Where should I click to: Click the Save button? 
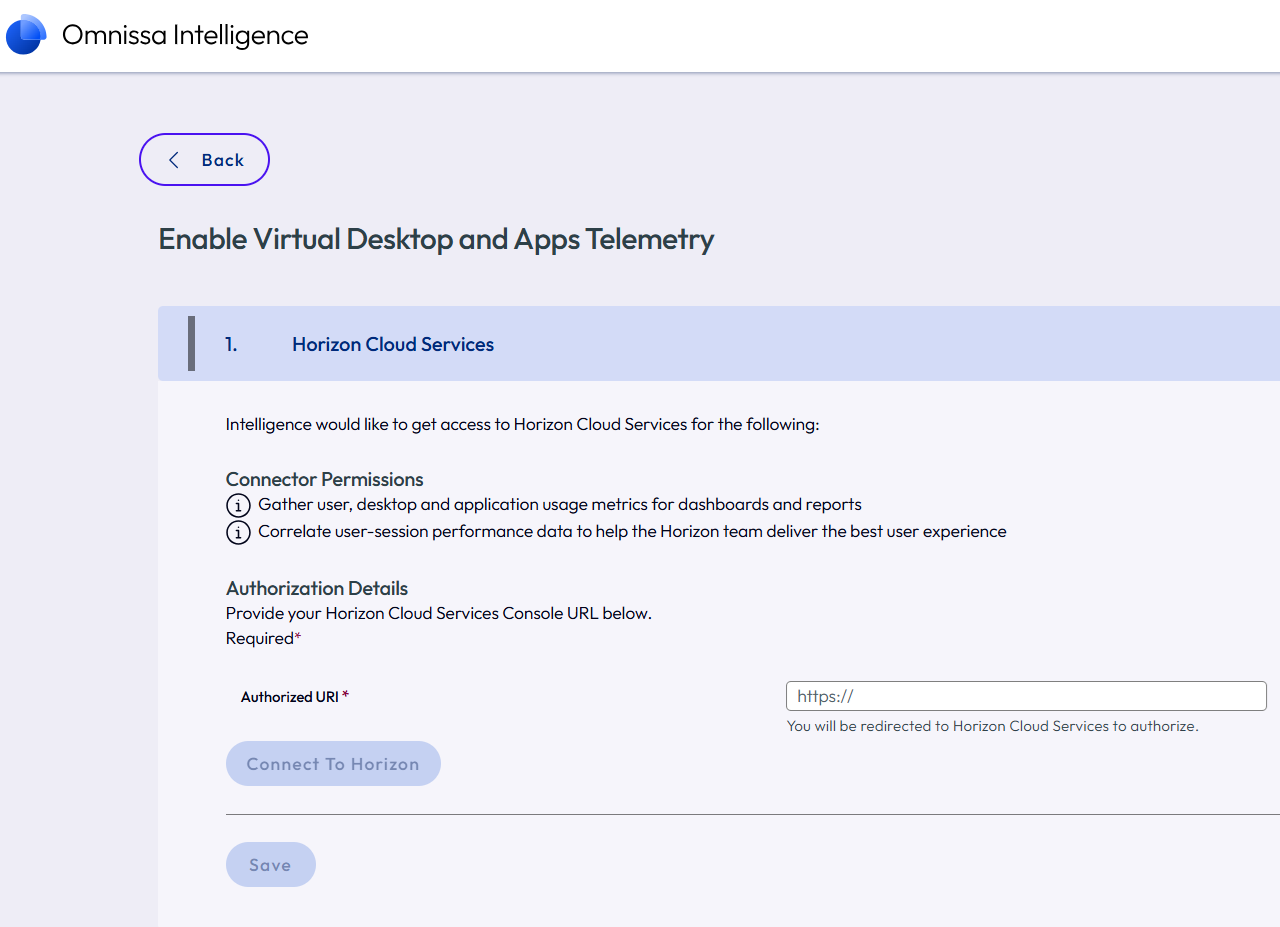pyautogui.click(x=270, y=865)
